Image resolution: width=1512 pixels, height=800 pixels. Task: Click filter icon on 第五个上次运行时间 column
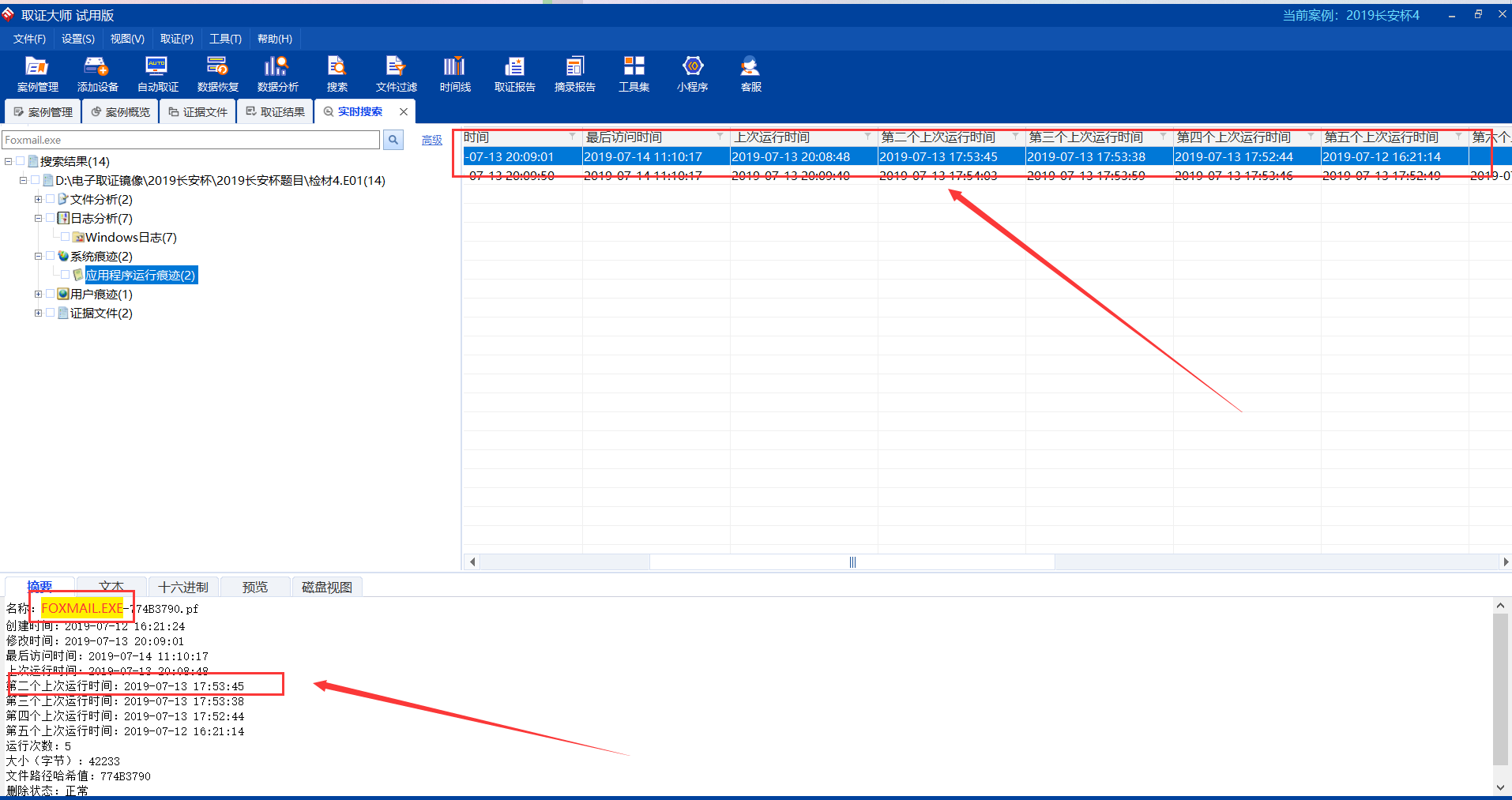[1458, 137]
